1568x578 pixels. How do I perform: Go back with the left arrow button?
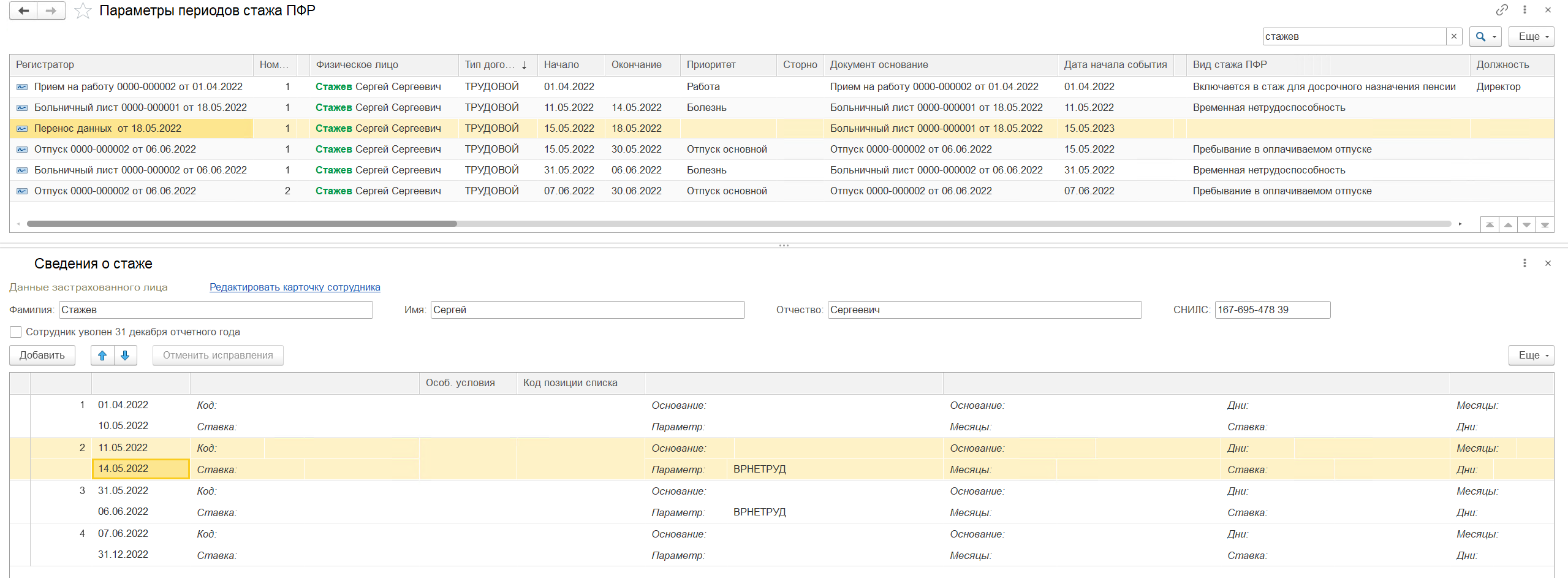click(24, 11)
